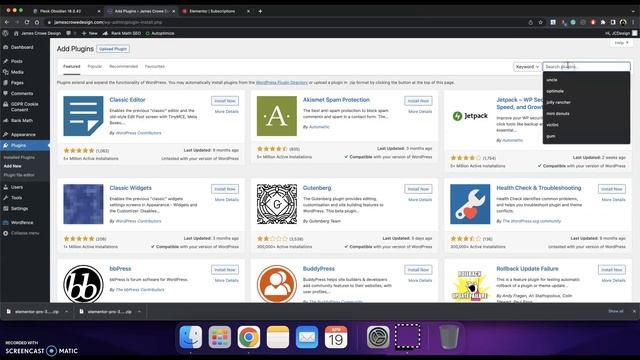Switch to the Elementor Subscriptions browser tab

pos(215,11)
